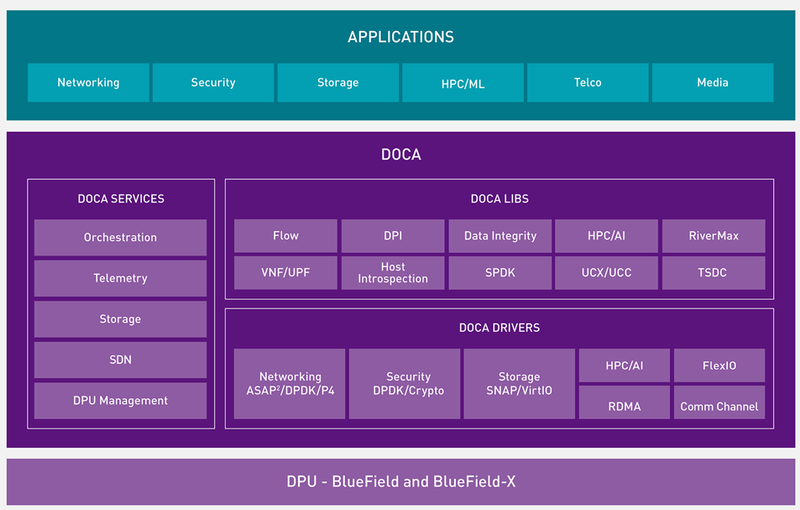Viewport: 800px width, 510px height.
Task: Click the DPI library box
Action: (x=393, y=236)
